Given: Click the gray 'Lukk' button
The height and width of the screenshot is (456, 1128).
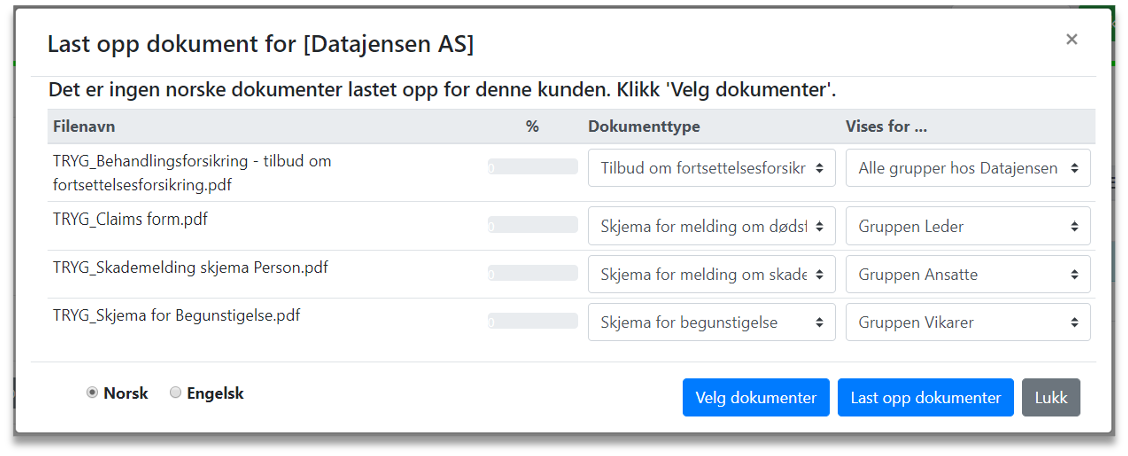Looking at the screenshot, I should click(1051, 397).
